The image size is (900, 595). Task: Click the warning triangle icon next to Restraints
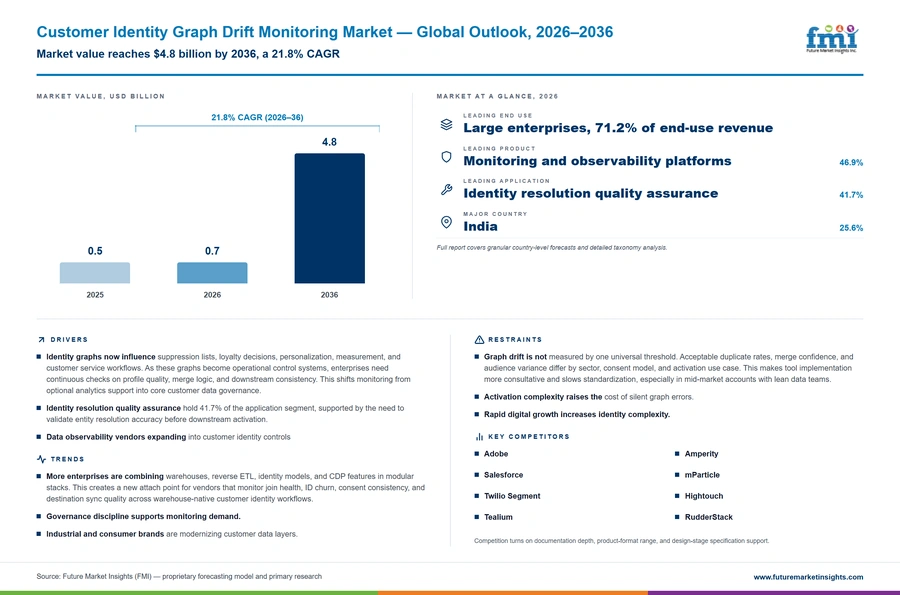(479, 340)
